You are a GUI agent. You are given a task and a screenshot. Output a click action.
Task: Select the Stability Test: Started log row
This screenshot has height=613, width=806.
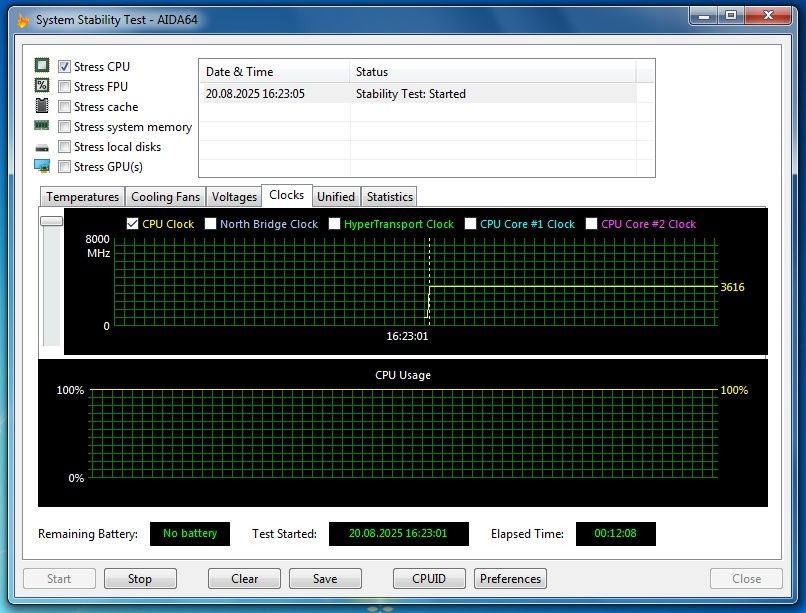pyautogui.click(x=418, y=94)
